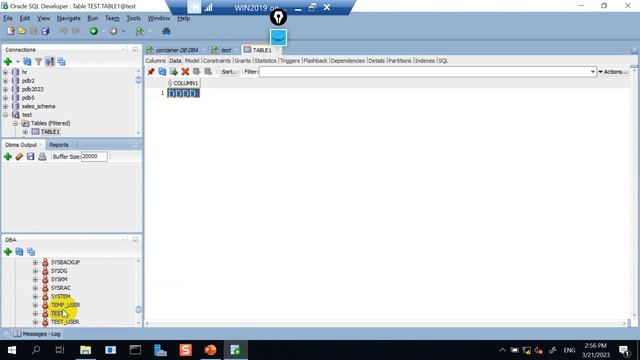
Task: Click the Rollback Changes icon
Action: click(208, 72)
